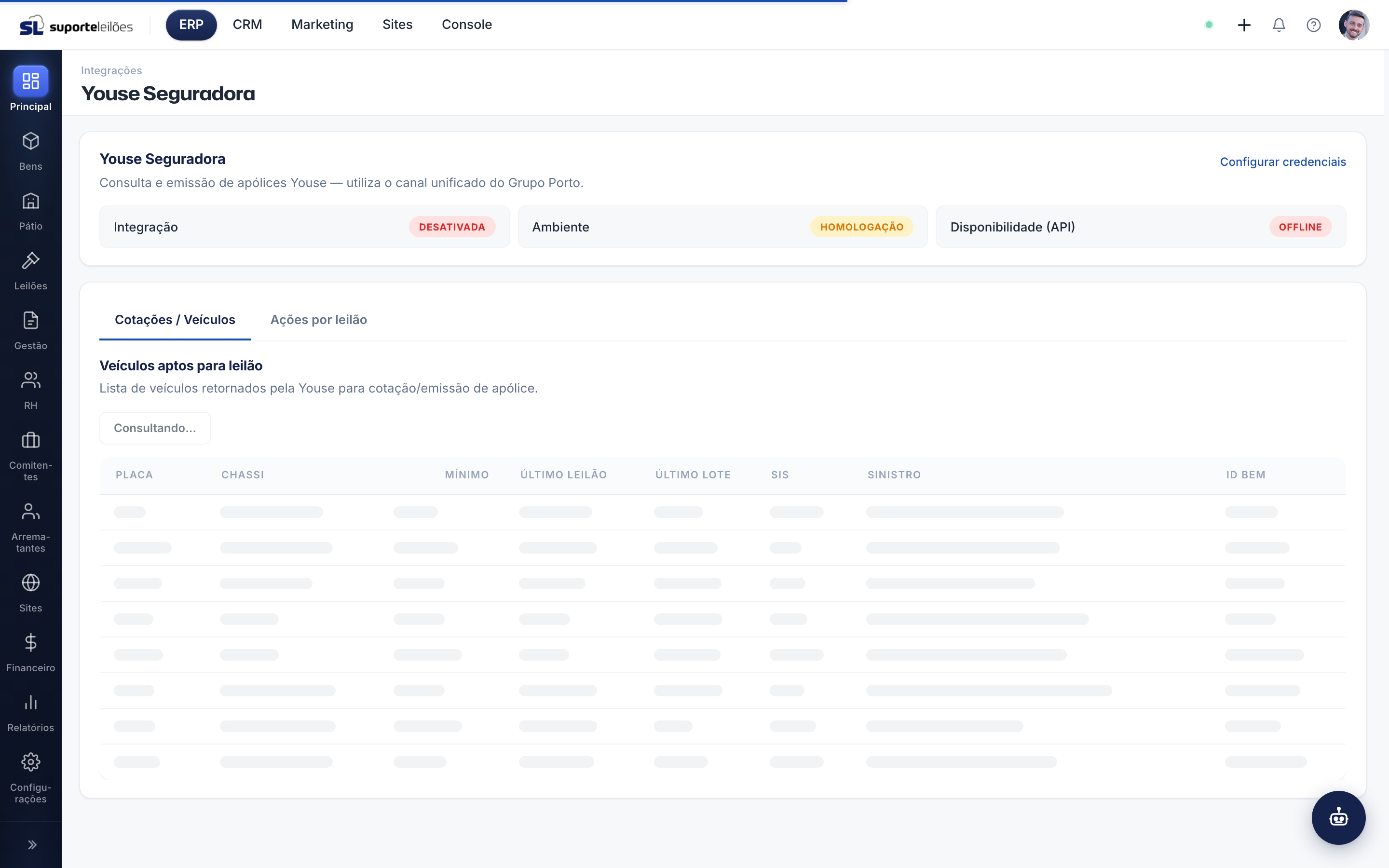Open Relatórios chart icon
Viewport: 1389px width, 868px height.
click(30, 702)
